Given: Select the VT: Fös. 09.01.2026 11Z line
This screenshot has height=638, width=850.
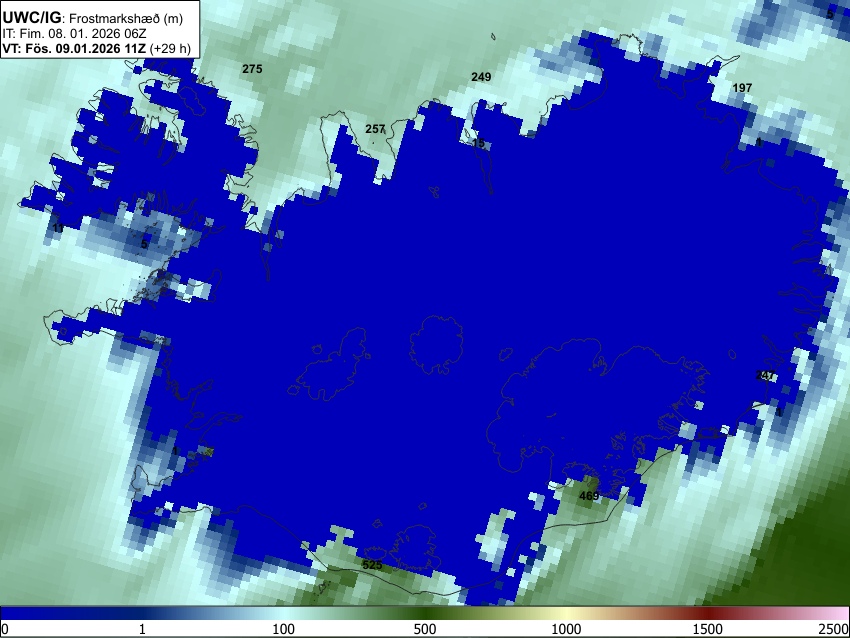Looking at the screenshot, I should (96, 48).
